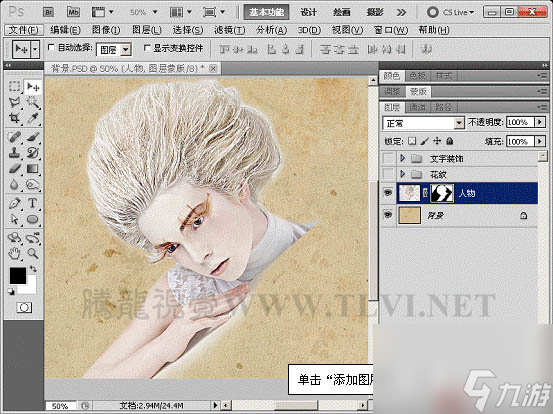Select the Blur tool
Screen dimensions: 553x414
(14, 184)
